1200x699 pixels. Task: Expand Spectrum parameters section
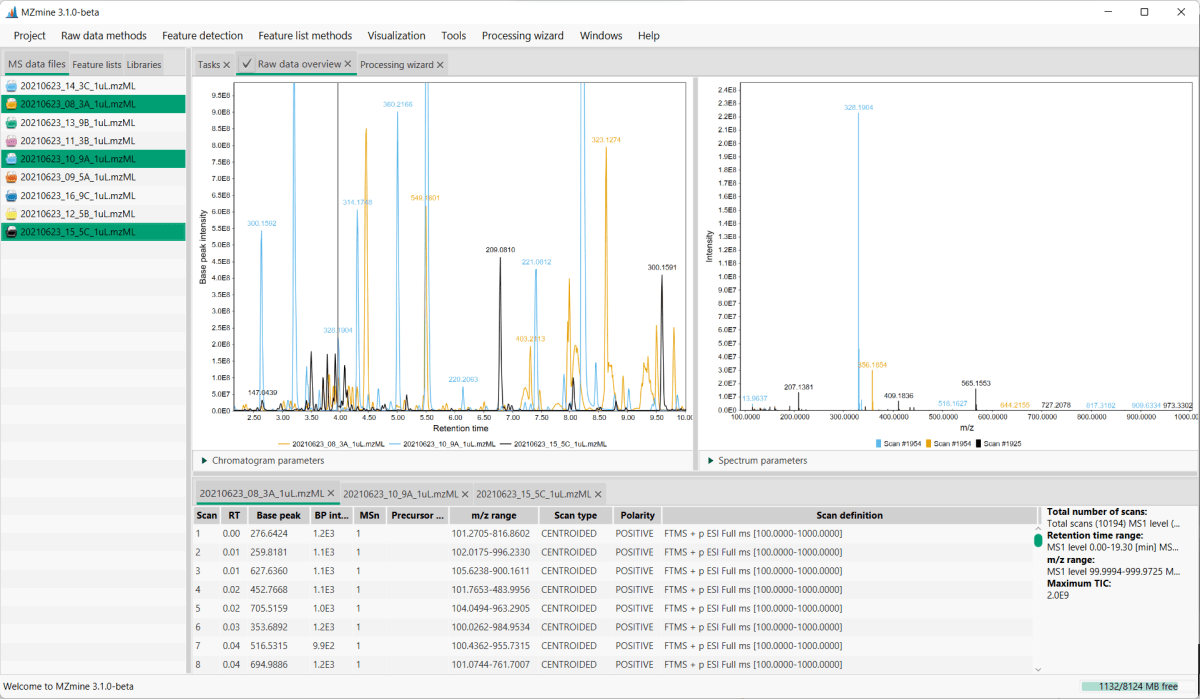point(756,460)
